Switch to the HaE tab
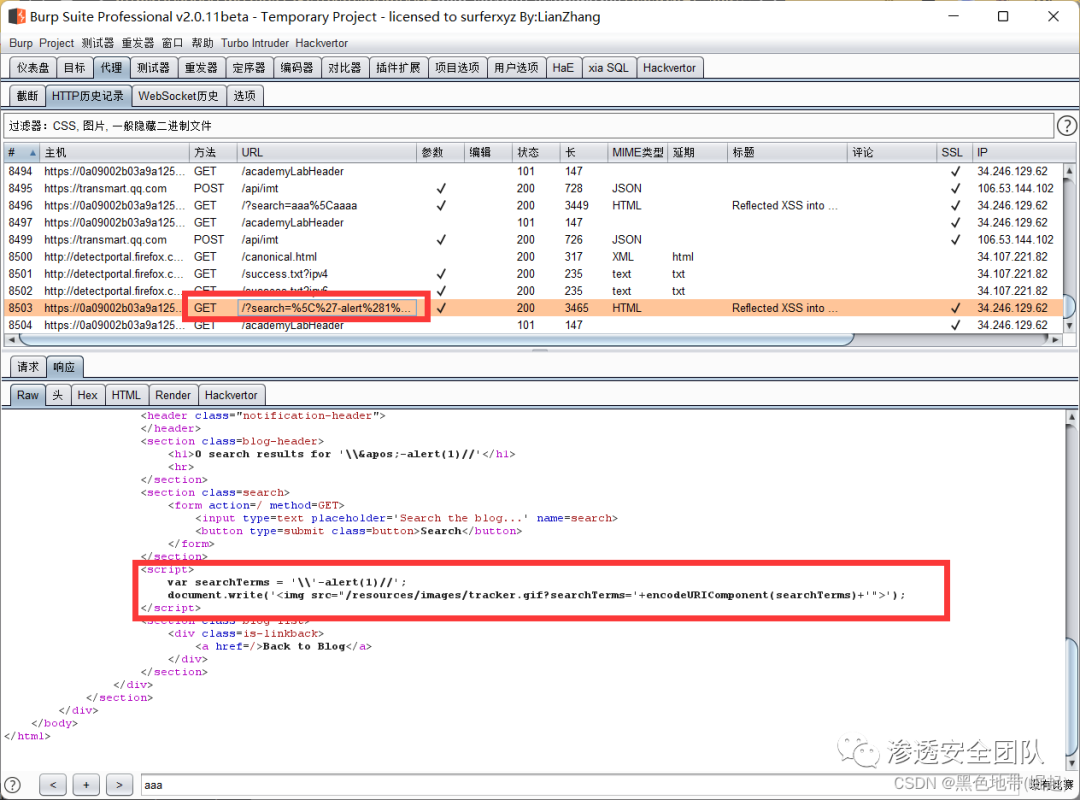Screen dimensions: 1080x800 tap(563, 68)
